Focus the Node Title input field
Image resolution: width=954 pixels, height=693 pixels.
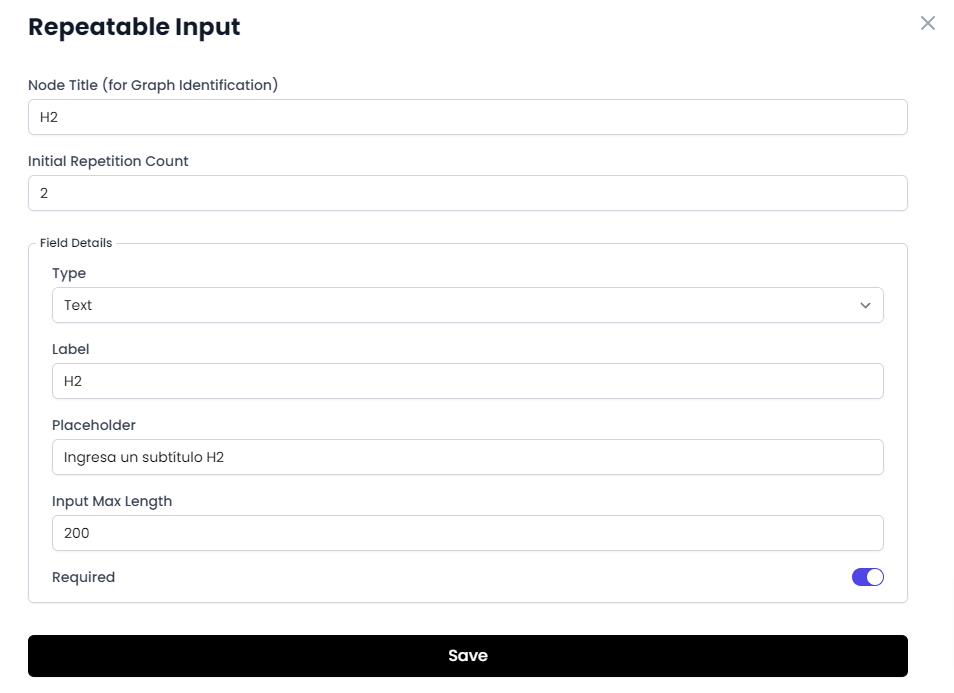tap(467, 117)
